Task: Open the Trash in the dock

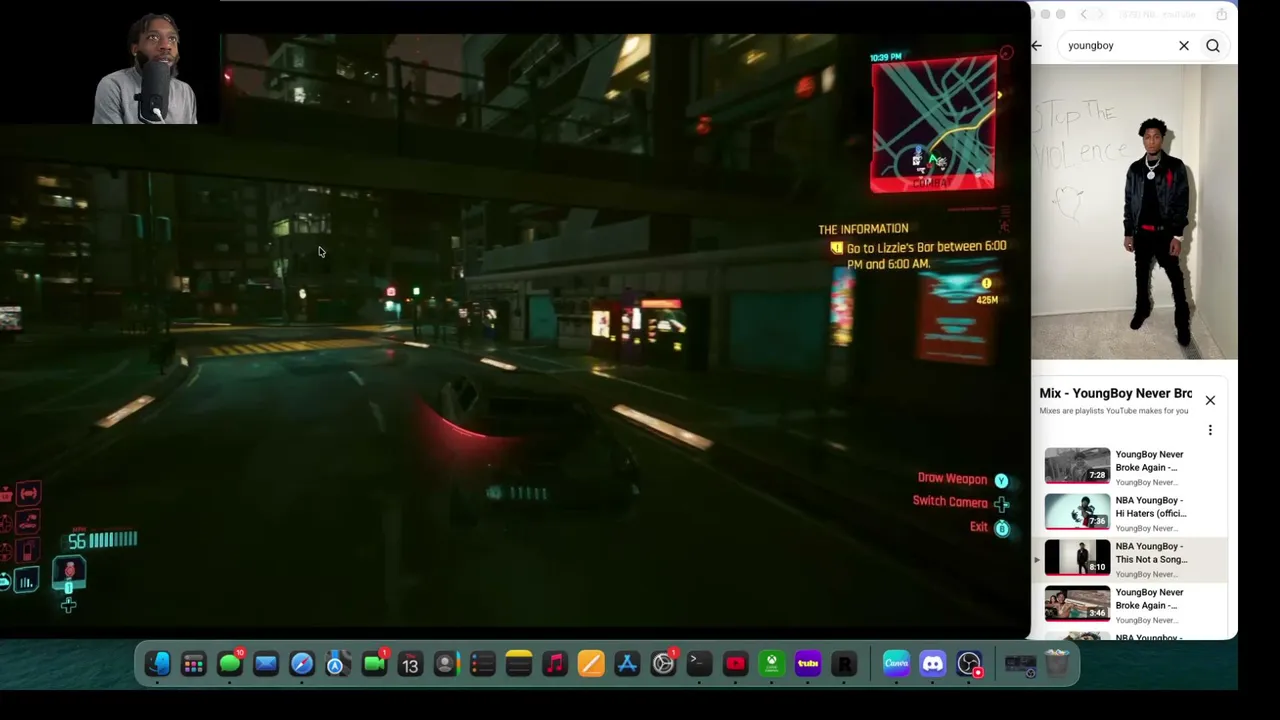Action: click(x=1057, y=663)
